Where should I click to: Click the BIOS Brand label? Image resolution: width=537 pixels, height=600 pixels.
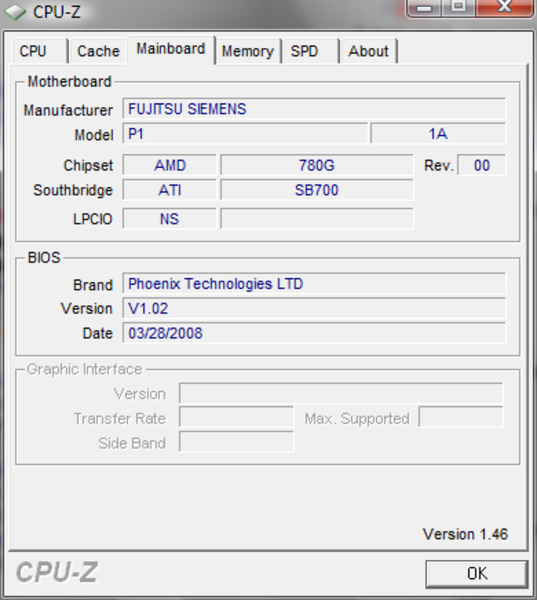(x=93, y=285)
